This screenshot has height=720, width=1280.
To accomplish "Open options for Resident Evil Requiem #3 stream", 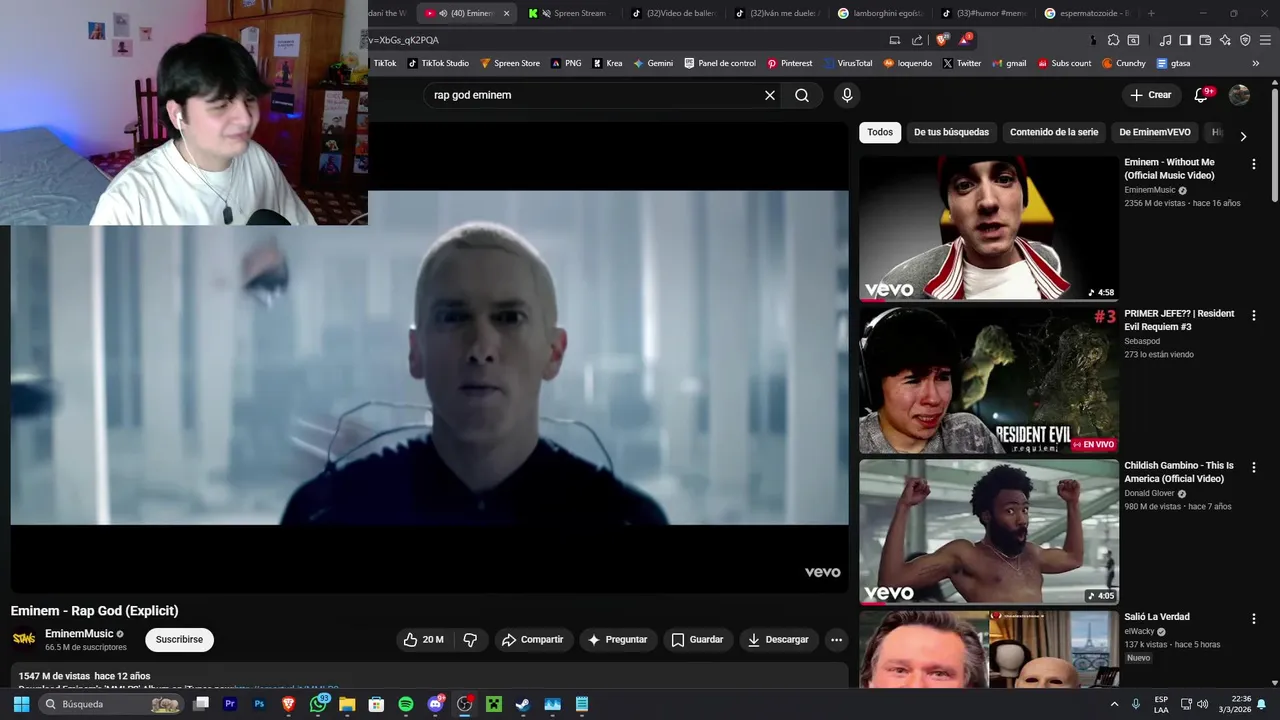I will point(1253,315).
